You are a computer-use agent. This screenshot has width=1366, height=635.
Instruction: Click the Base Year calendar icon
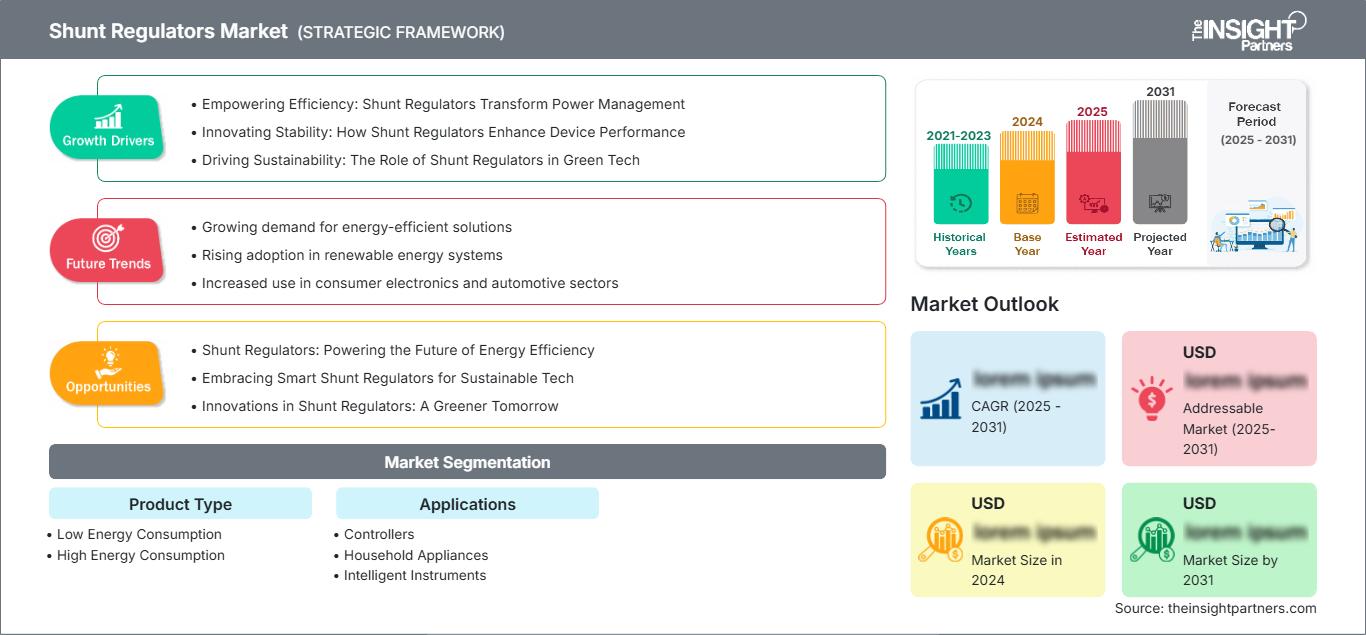(x=1027, y=204)
